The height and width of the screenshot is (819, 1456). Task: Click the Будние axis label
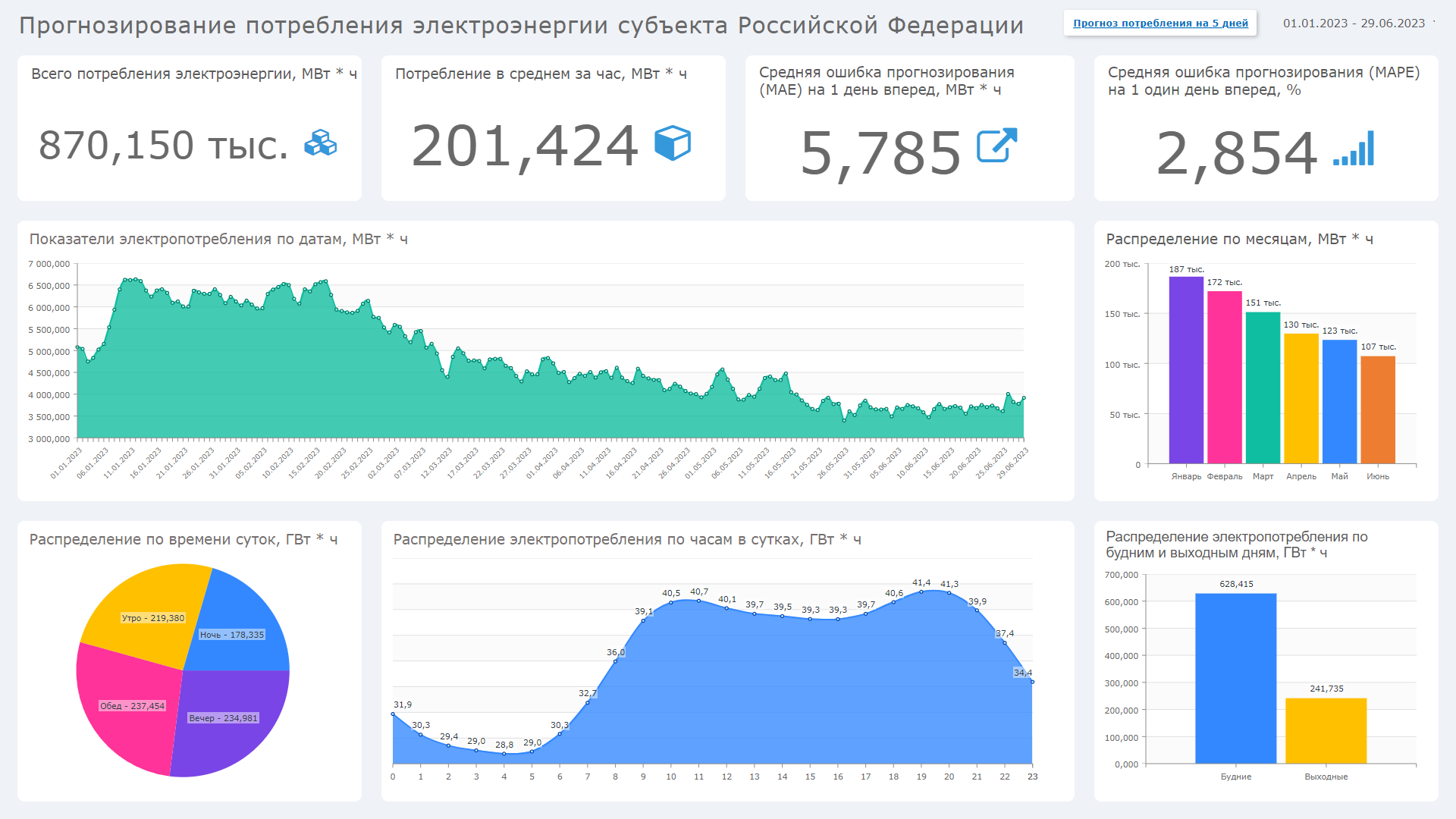(1236, 777)
